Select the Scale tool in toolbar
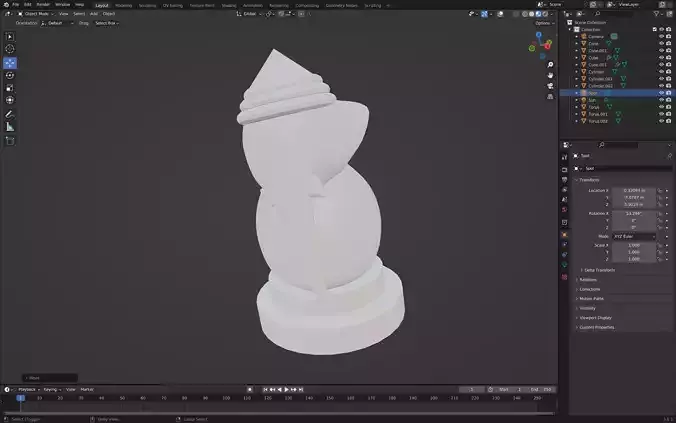 [10, 88]
